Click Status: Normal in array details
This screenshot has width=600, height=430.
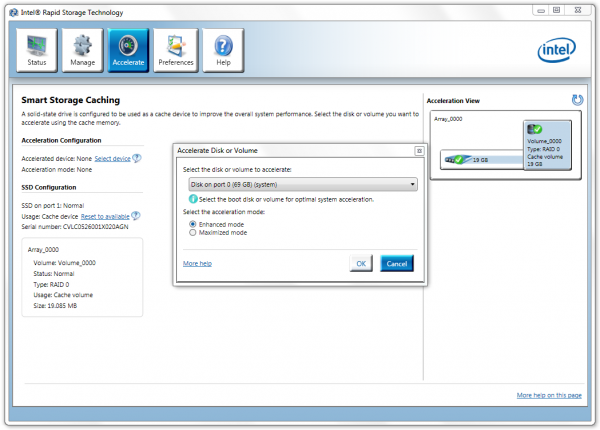[54, 274]
